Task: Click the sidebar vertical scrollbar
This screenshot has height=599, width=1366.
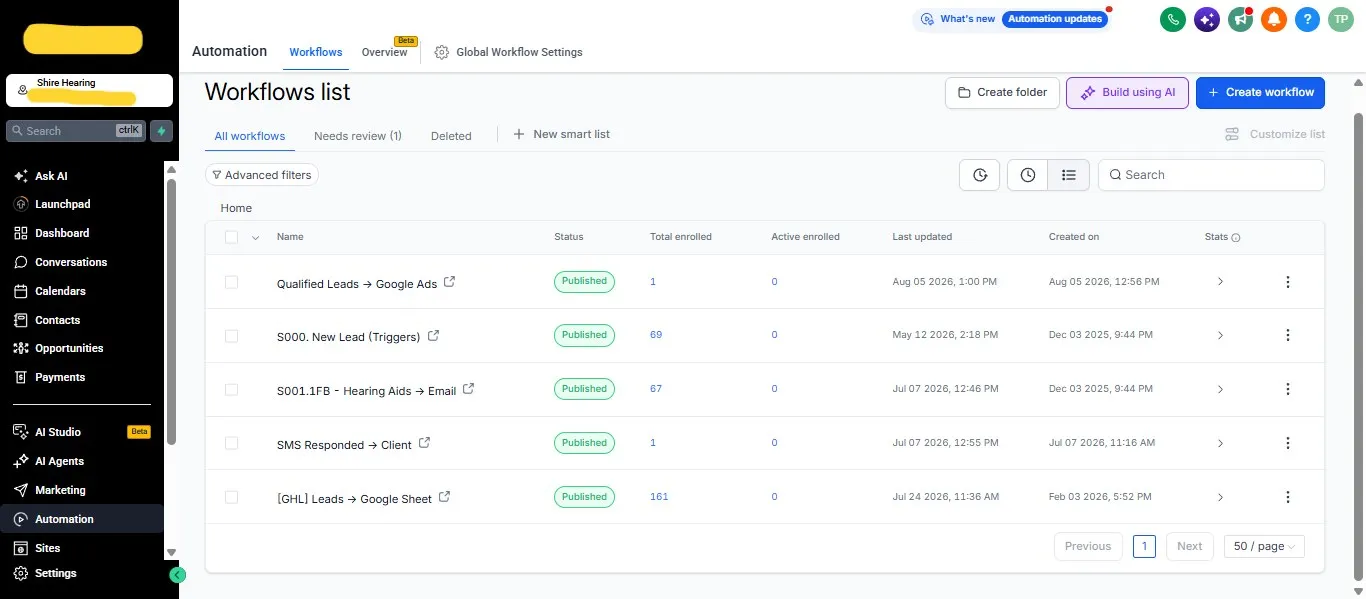Action: [x=171, y=312]
